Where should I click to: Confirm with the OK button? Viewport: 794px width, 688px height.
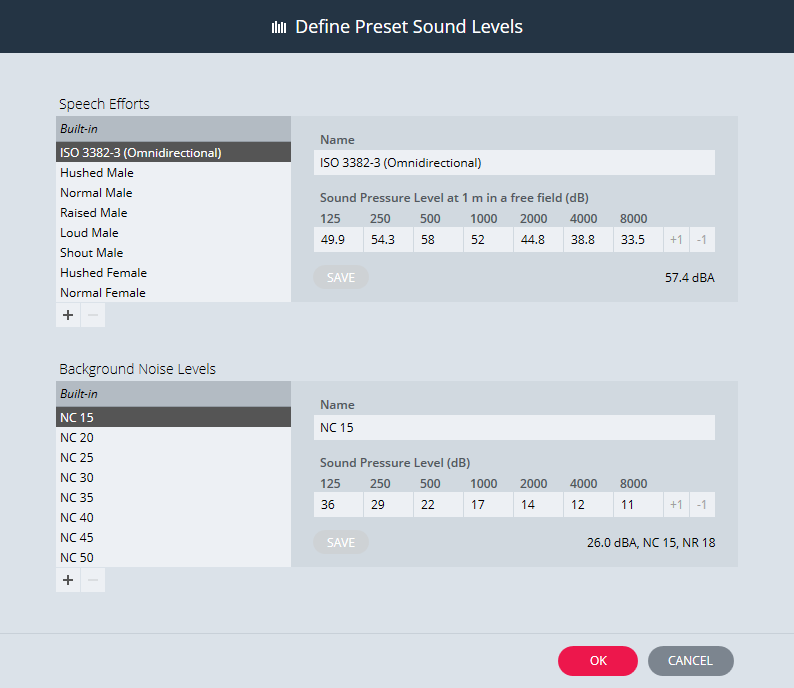[x=598, y=661]
